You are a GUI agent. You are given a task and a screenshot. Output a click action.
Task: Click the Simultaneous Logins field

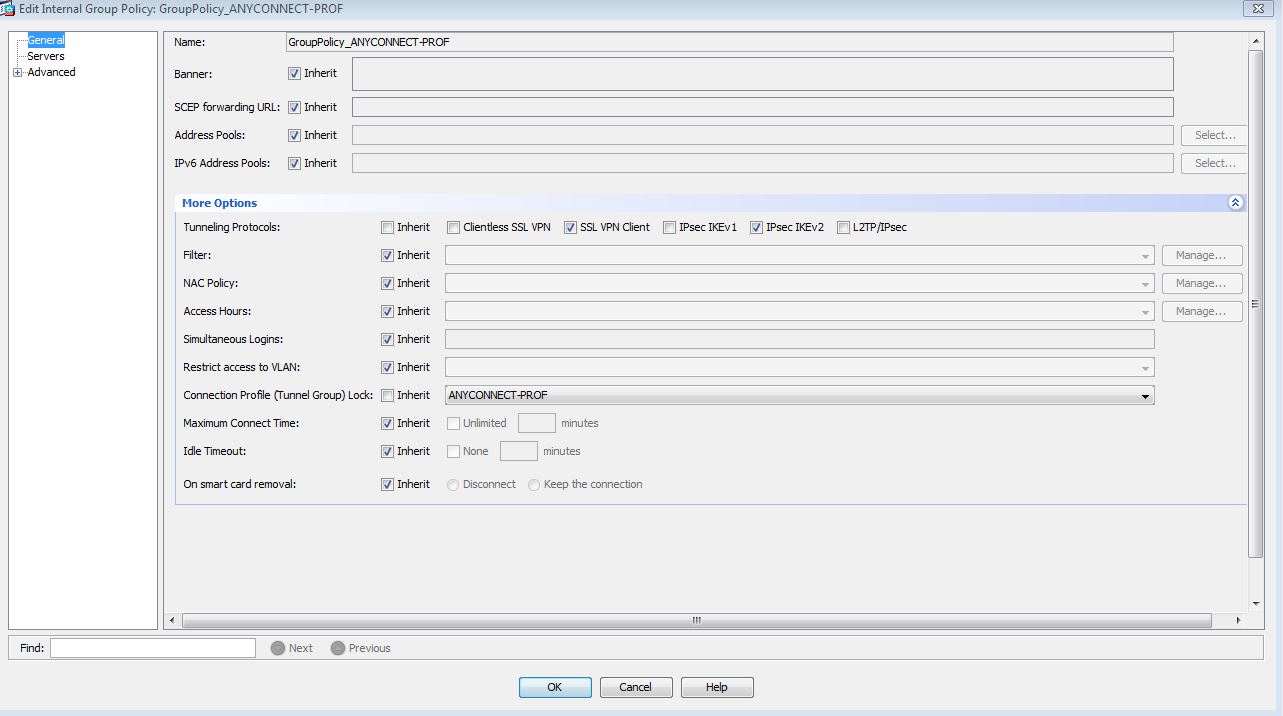[x=799, y=339]
